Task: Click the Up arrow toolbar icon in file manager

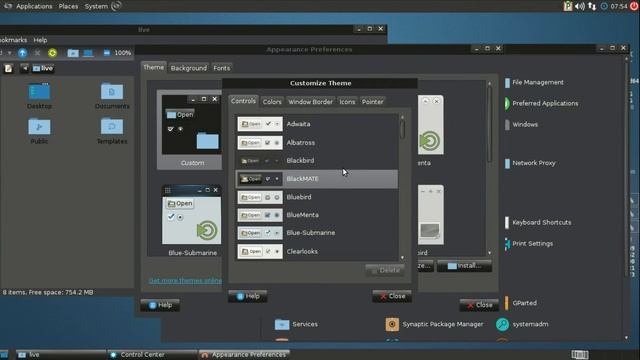Action: coord(22,53)
